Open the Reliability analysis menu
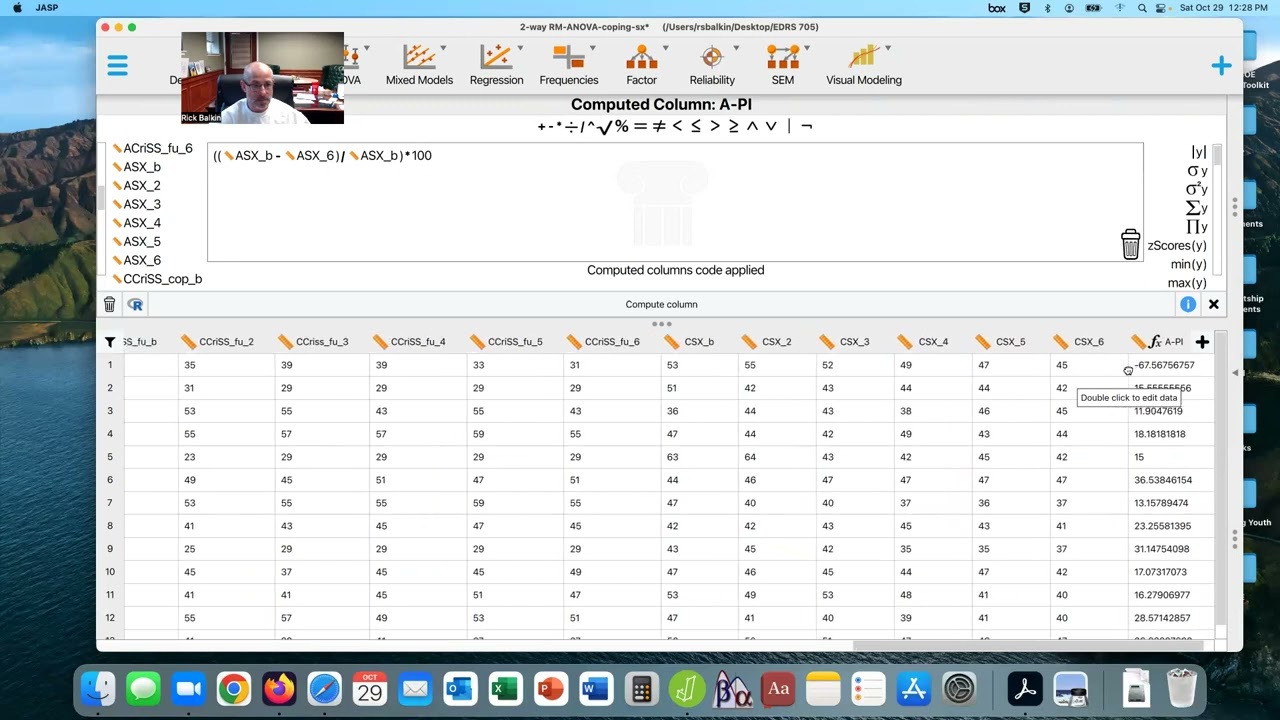 point(712,65)
